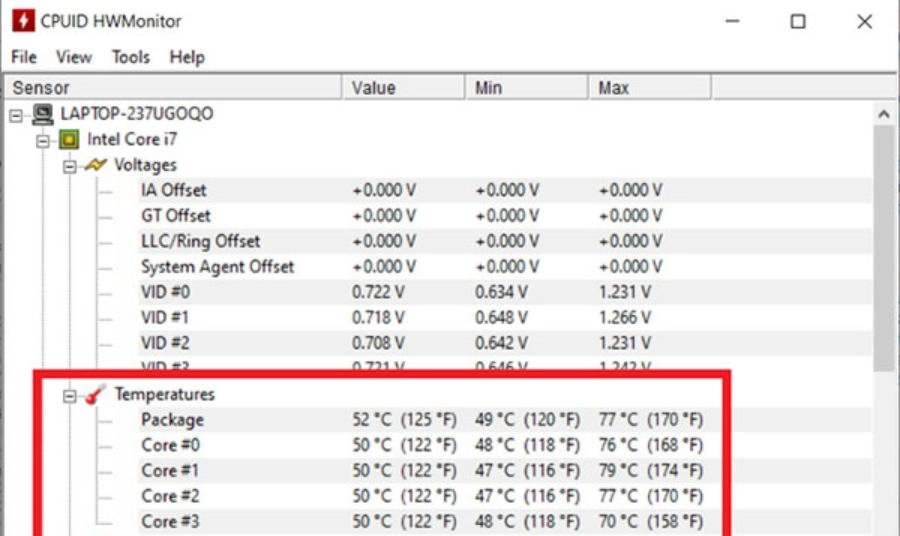The image size is (900, 536).
Task: Click the Max column header
Action: (x=650, y=88)
